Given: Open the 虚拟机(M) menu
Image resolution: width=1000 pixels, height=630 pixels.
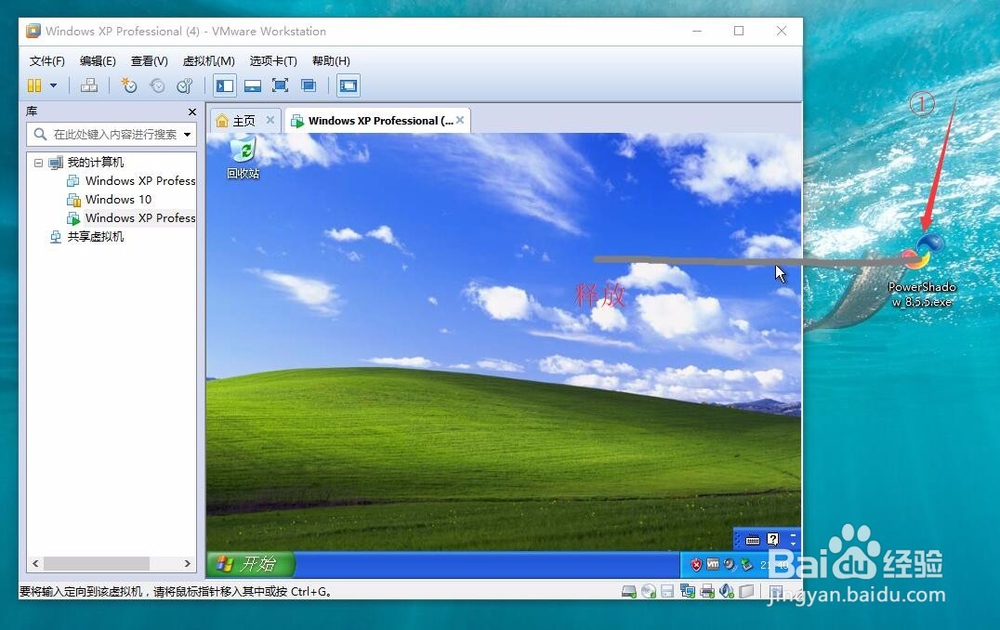Looking at the screenshot, I should point(209,61).
